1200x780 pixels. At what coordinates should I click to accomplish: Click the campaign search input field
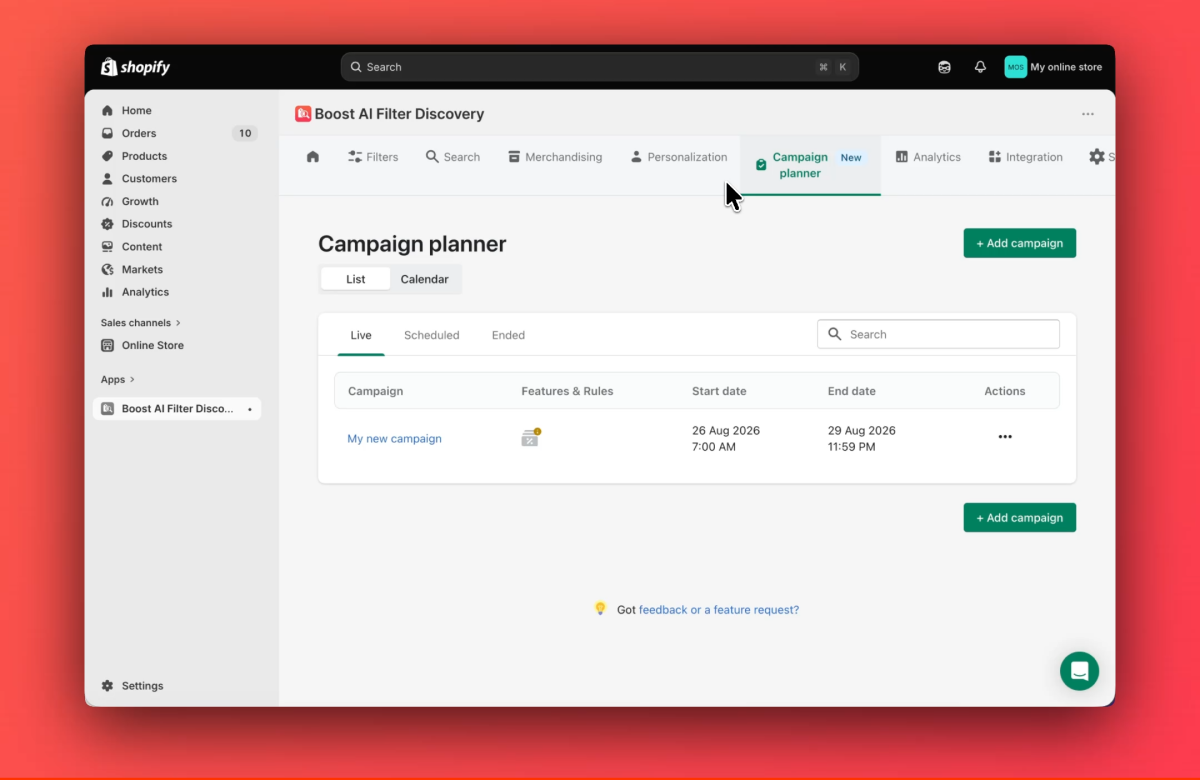pos(938,334)
